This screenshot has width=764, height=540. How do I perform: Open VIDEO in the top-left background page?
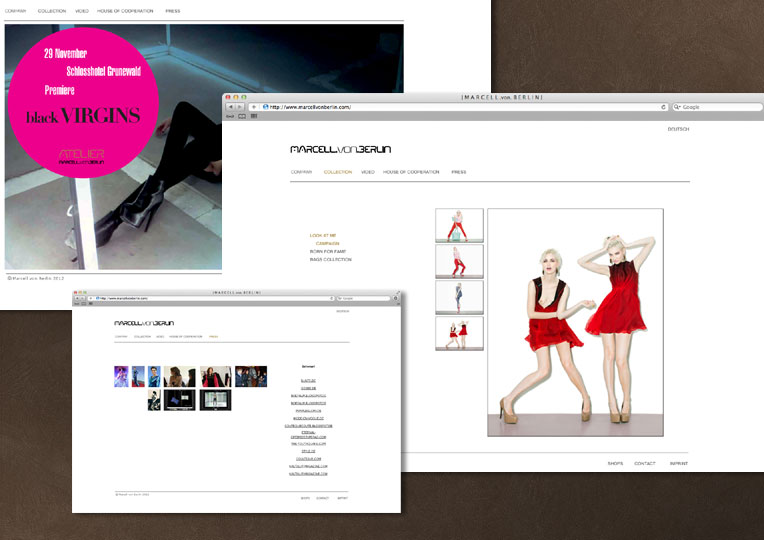[x=82, y=11]
